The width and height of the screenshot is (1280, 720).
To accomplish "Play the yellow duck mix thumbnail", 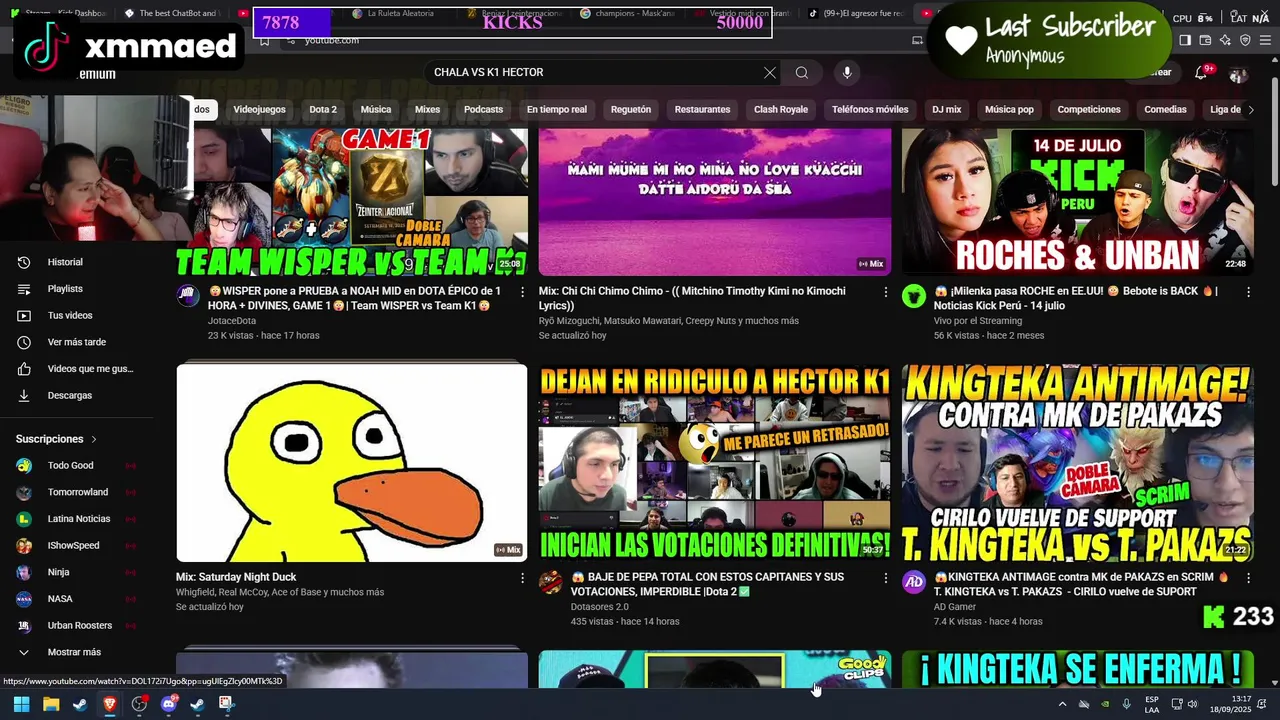I will [352, 462].
